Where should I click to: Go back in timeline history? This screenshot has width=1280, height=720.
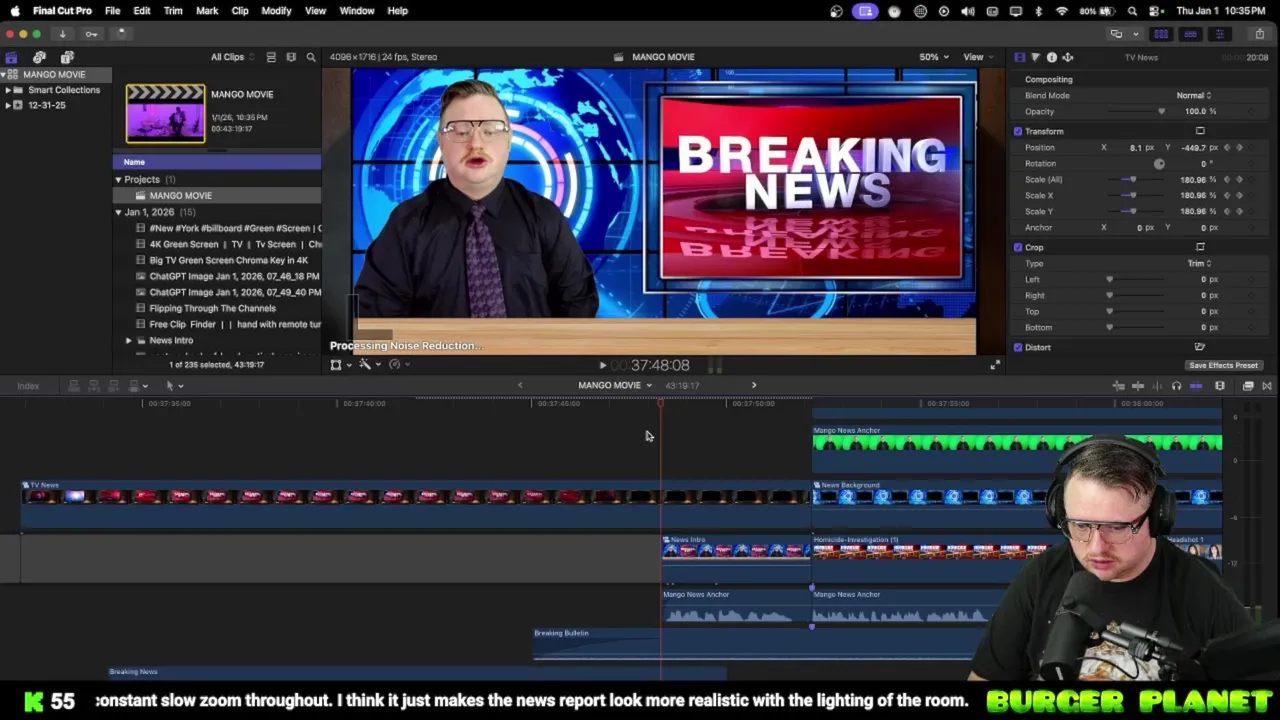[520, 385]
